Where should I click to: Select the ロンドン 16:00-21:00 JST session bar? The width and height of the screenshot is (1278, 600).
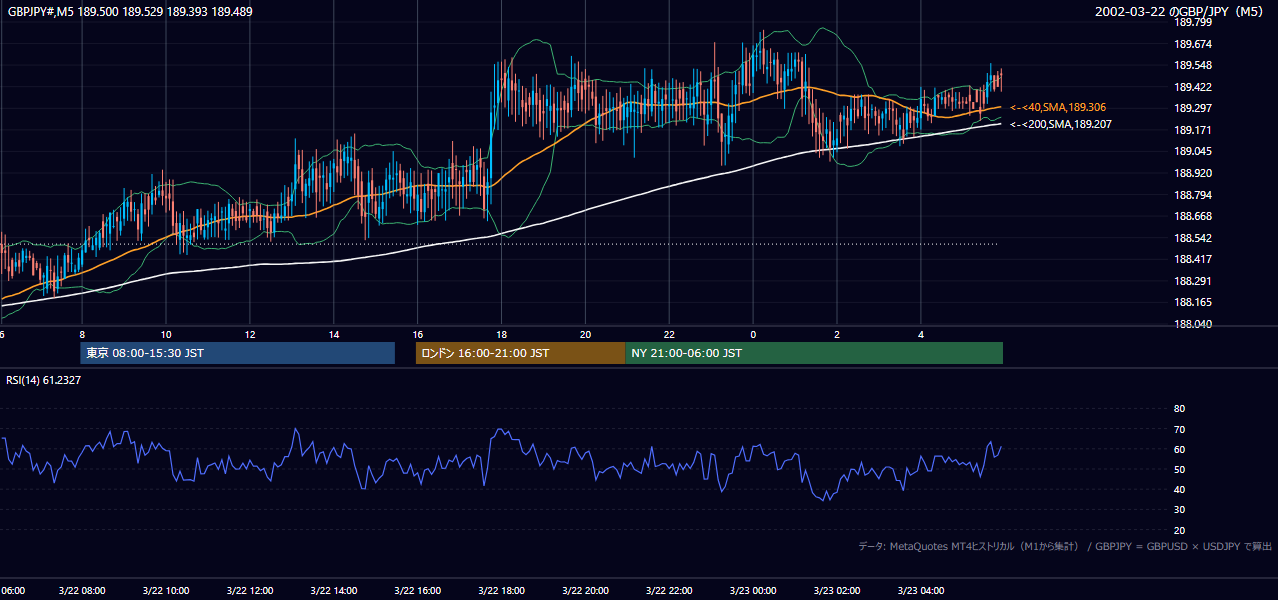coord(520,353)
